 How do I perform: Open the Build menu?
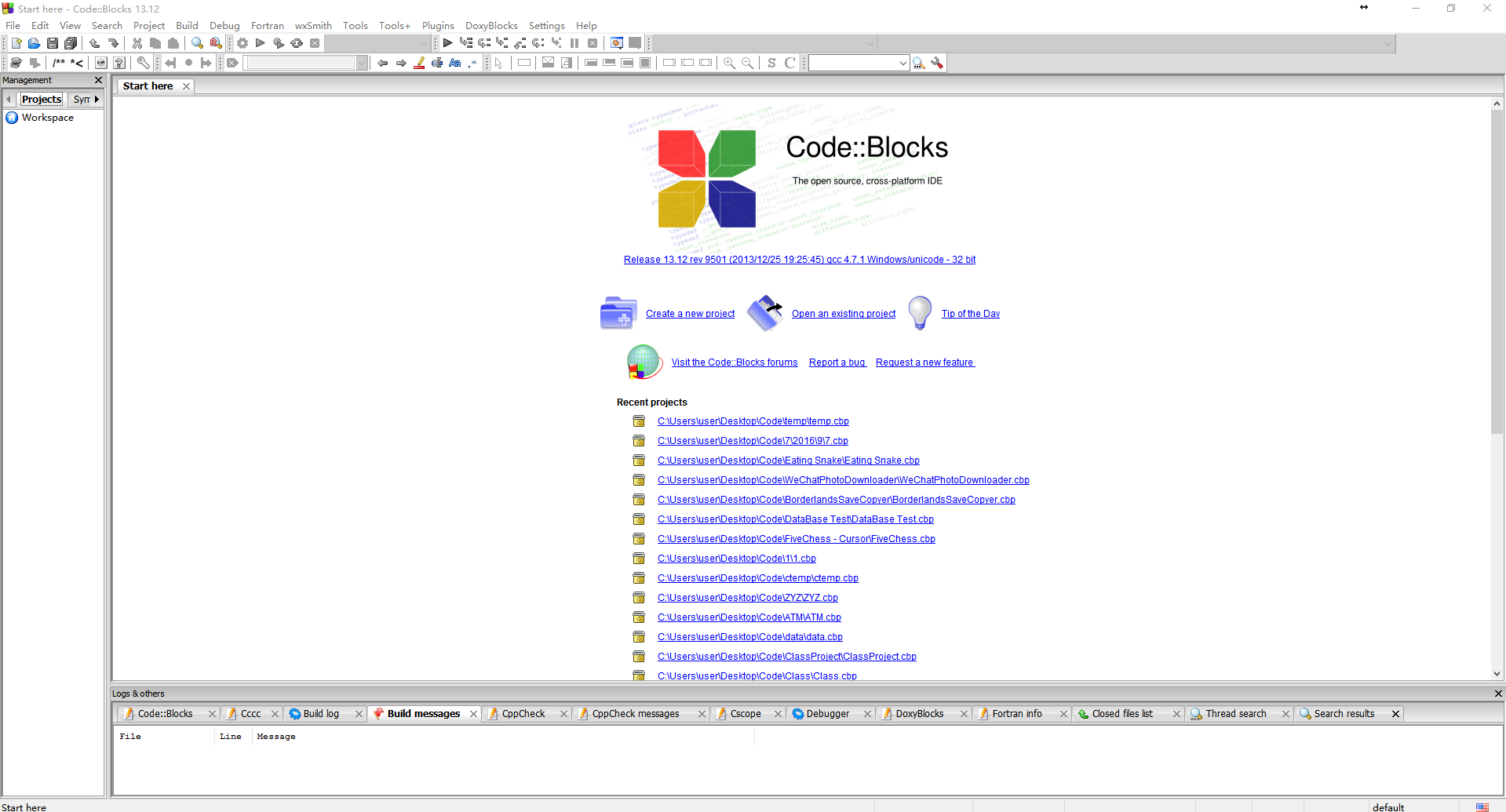[x=187, y=26]
